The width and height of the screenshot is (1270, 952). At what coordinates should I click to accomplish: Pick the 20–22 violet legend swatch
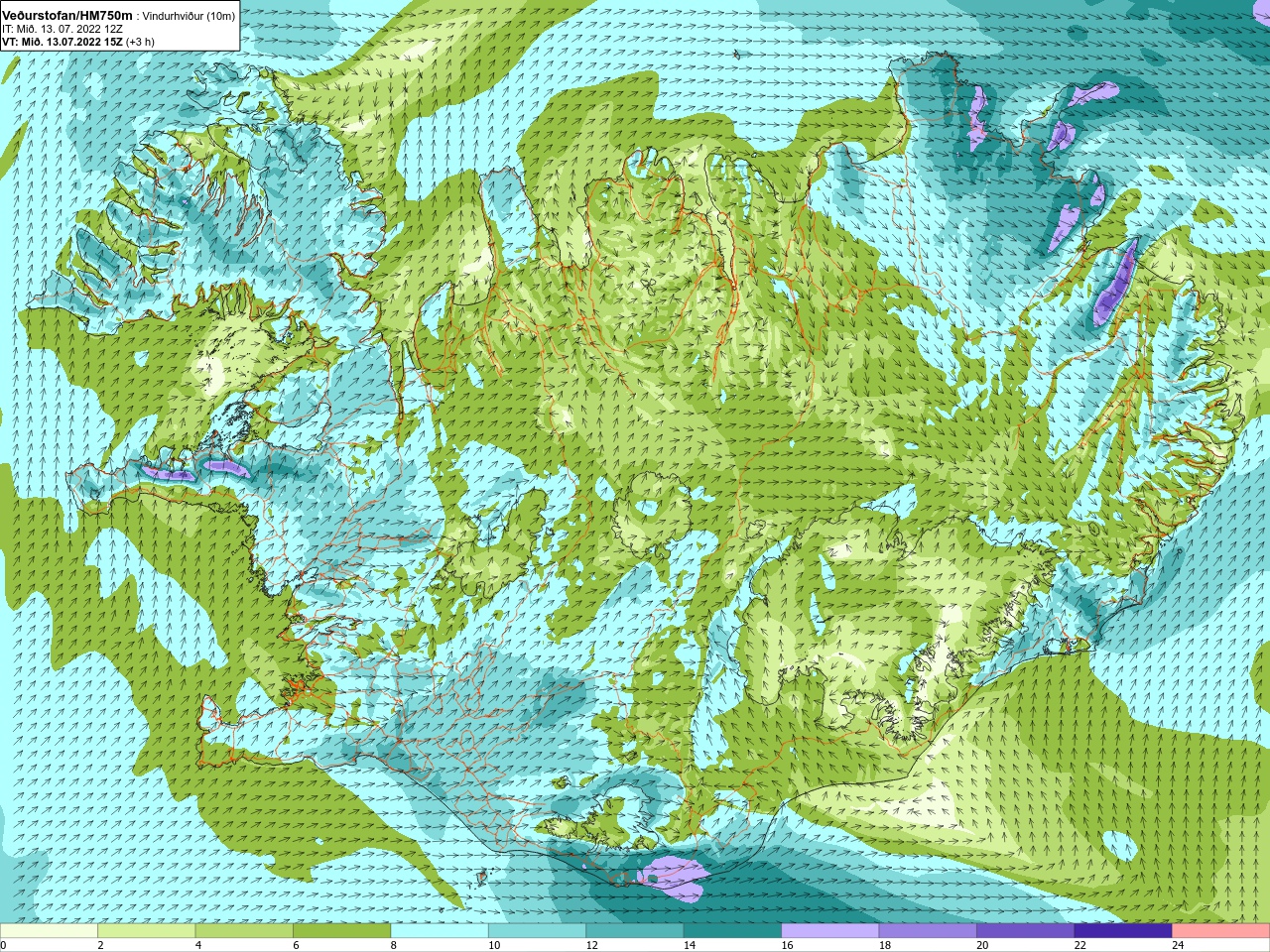coord(1025,931)
